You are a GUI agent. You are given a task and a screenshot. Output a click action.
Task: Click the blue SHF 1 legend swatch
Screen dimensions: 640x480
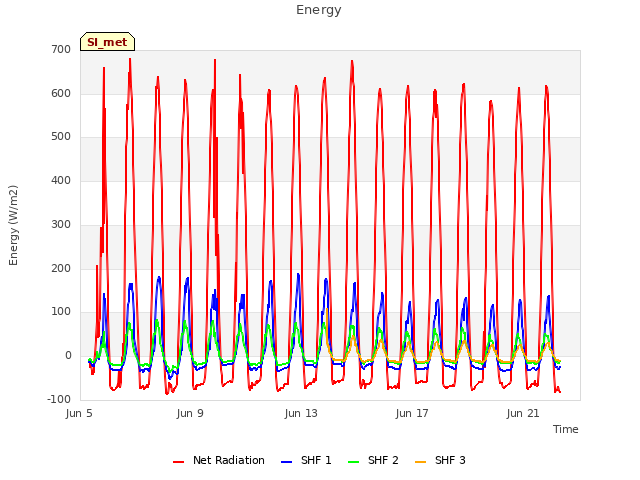[287, 462]
